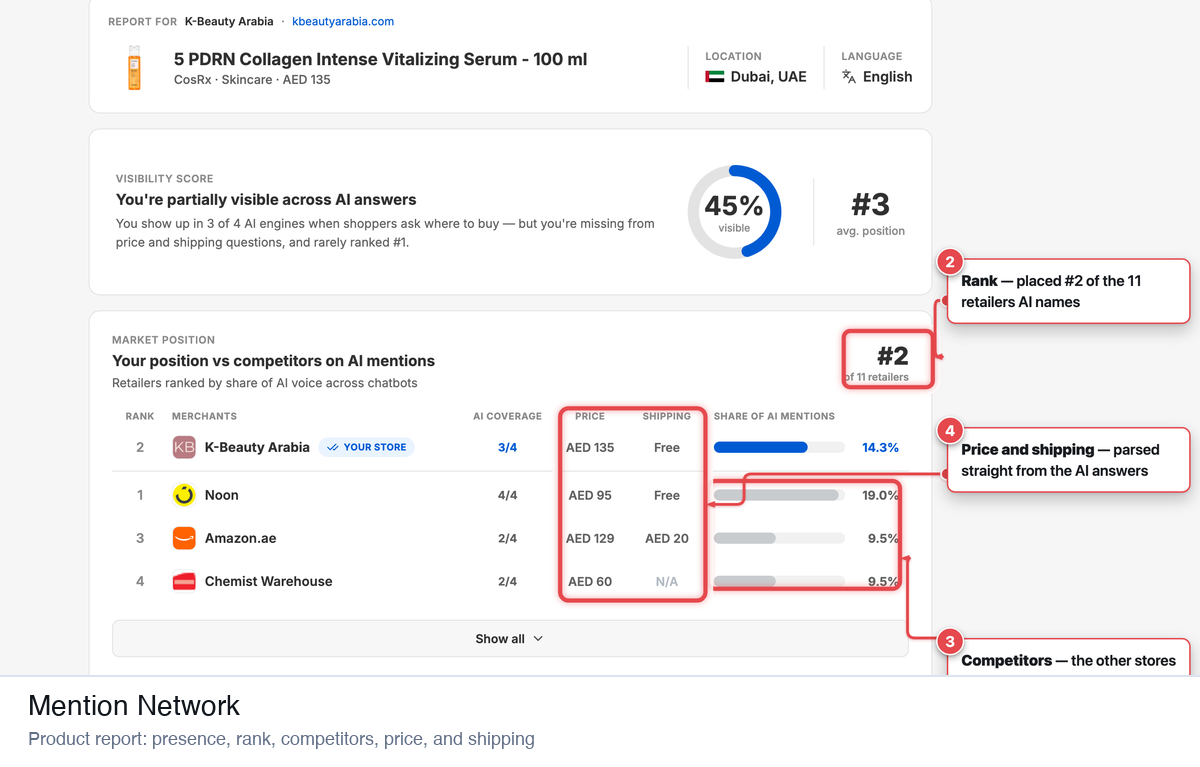1200x767 pixels.
Task: Click the PRICE column header
Action: (590, 416)
